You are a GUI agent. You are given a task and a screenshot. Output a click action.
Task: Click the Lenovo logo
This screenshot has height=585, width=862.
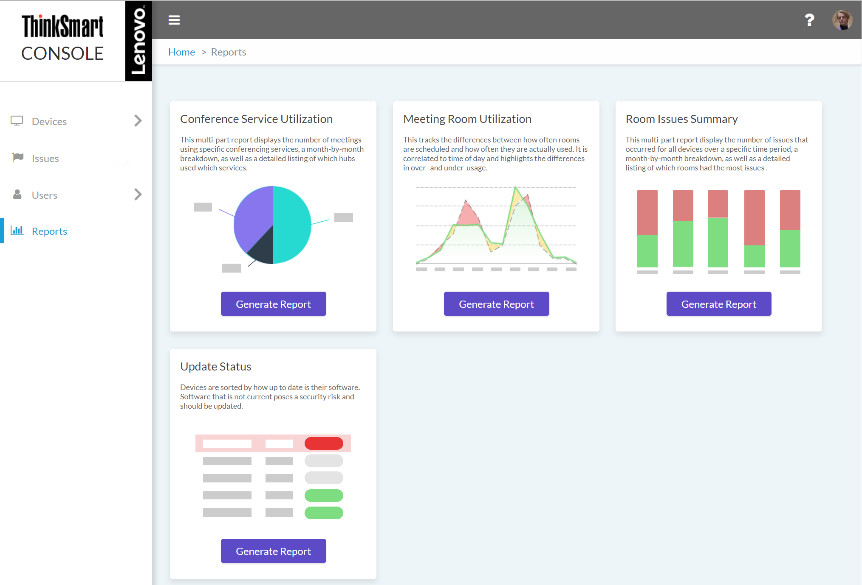coord(139,41)
